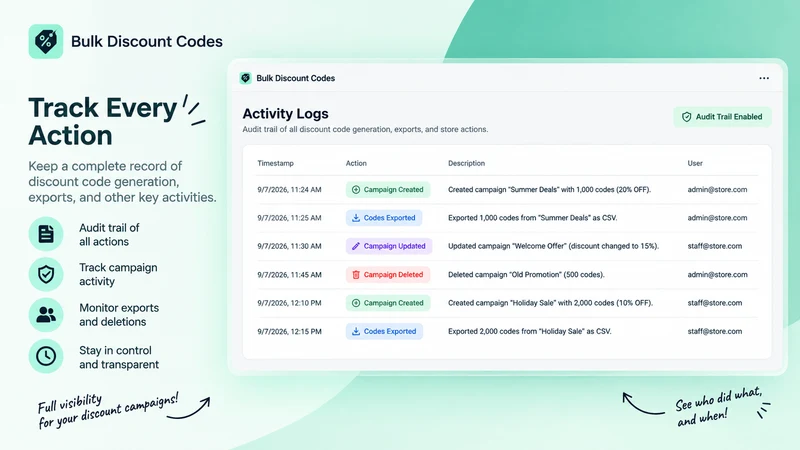This screenshot has width=800, height=450.
Task: Click the Stay in control and transparent text
Action: click(x=119, y=357)
